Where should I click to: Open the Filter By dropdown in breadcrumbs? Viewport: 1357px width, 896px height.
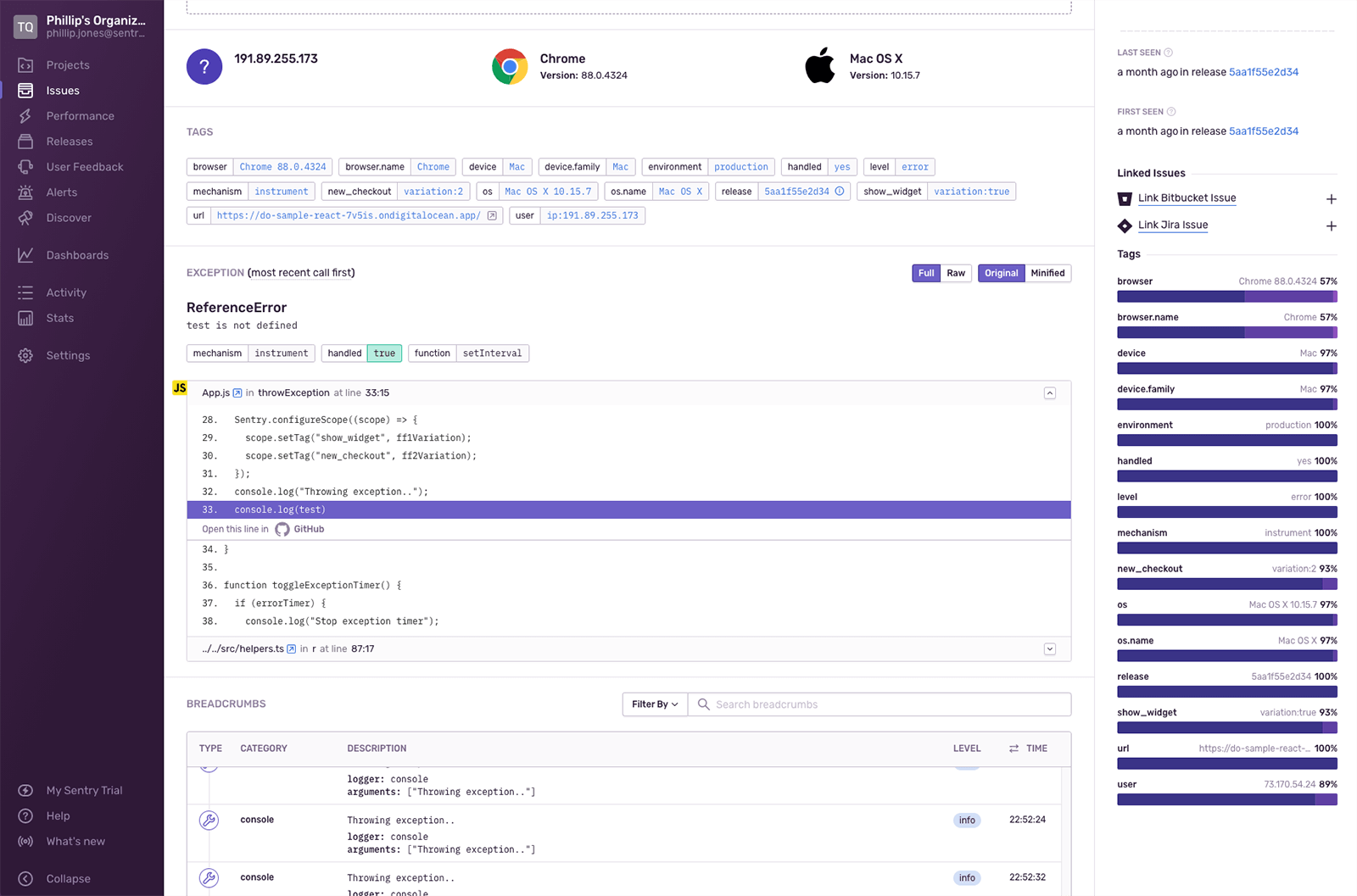tap(653, 704)
